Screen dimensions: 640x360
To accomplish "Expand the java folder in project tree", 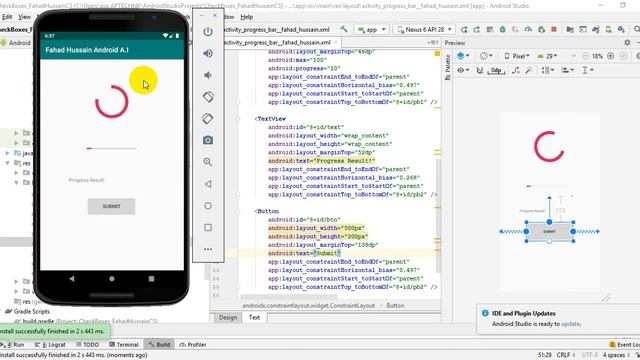I will pos(7,153).
